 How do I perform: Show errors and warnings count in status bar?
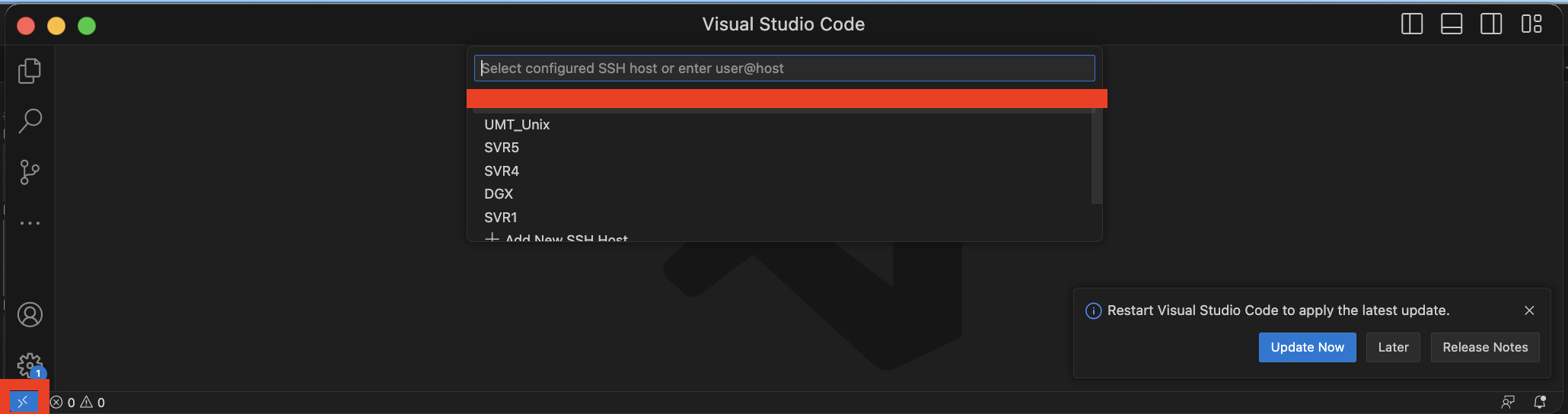[x=78, y=403]
